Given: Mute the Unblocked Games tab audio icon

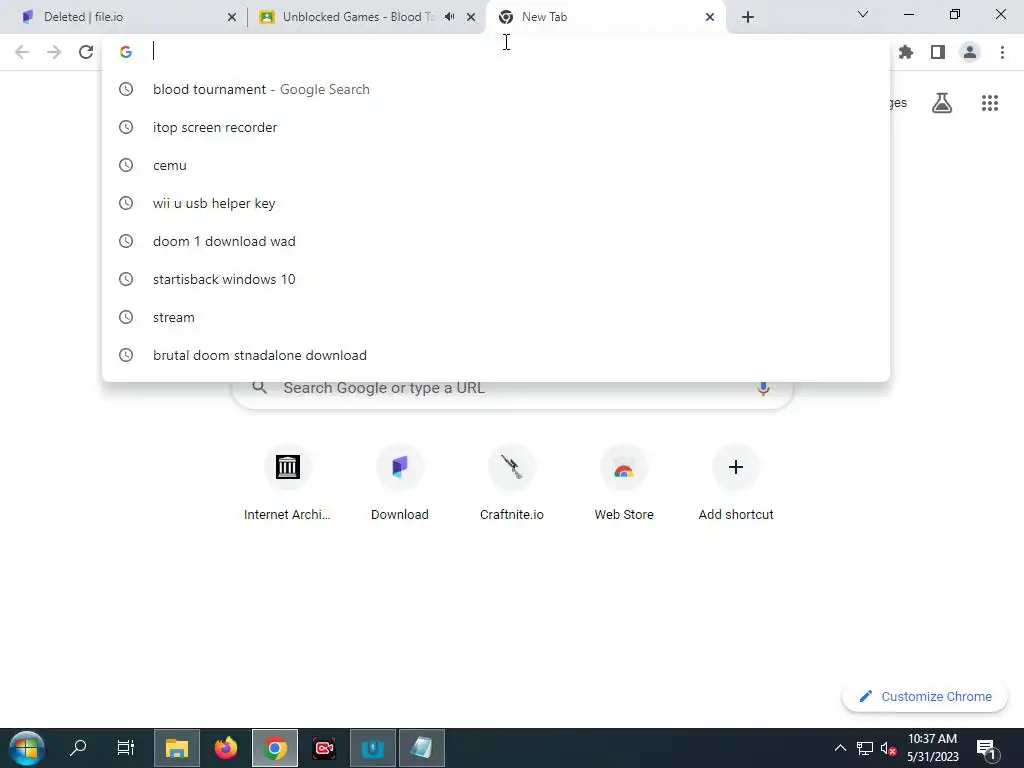Looking at the screenshot, I should 449,17.
